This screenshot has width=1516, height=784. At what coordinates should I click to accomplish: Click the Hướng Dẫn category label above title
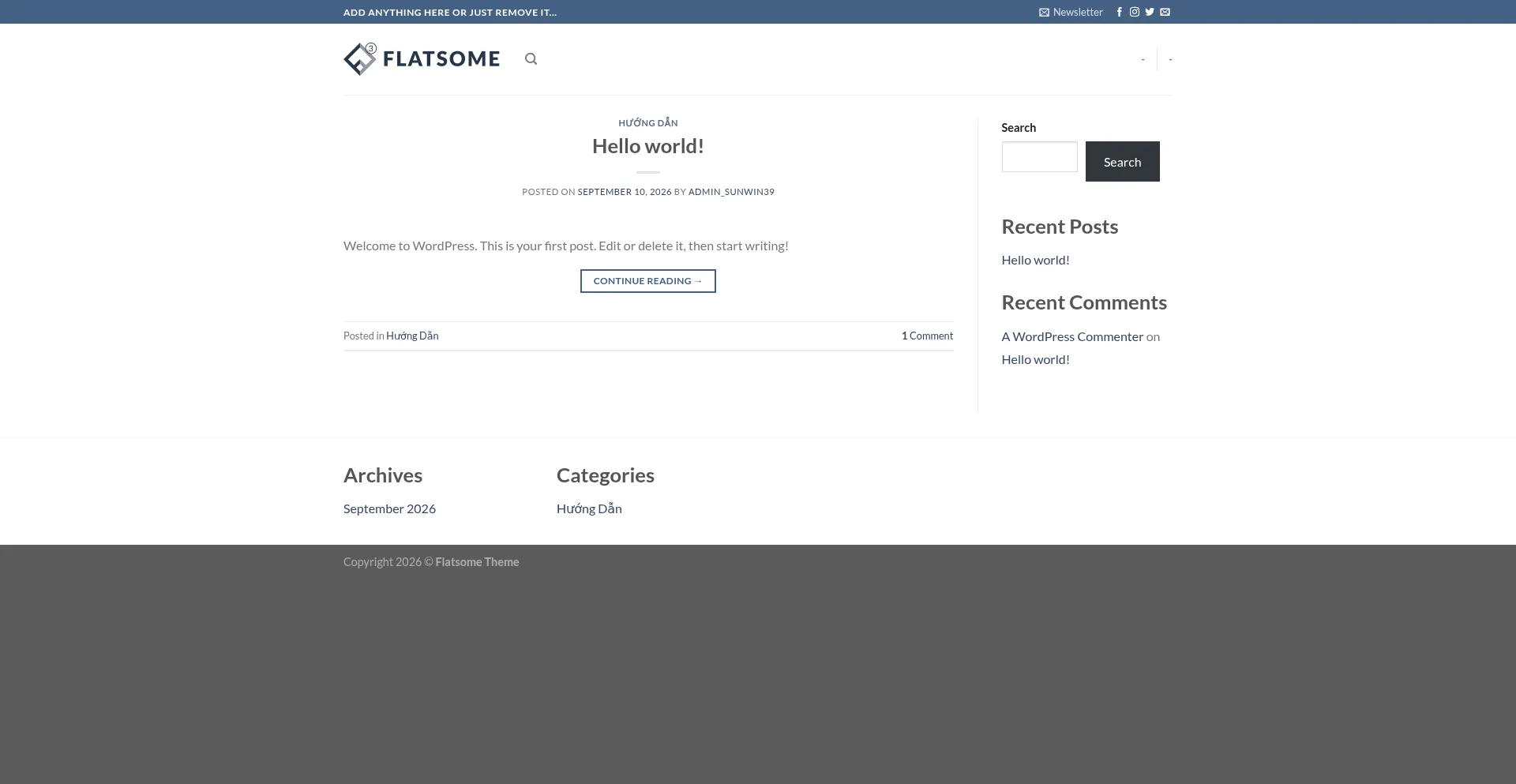pos(647,122)
